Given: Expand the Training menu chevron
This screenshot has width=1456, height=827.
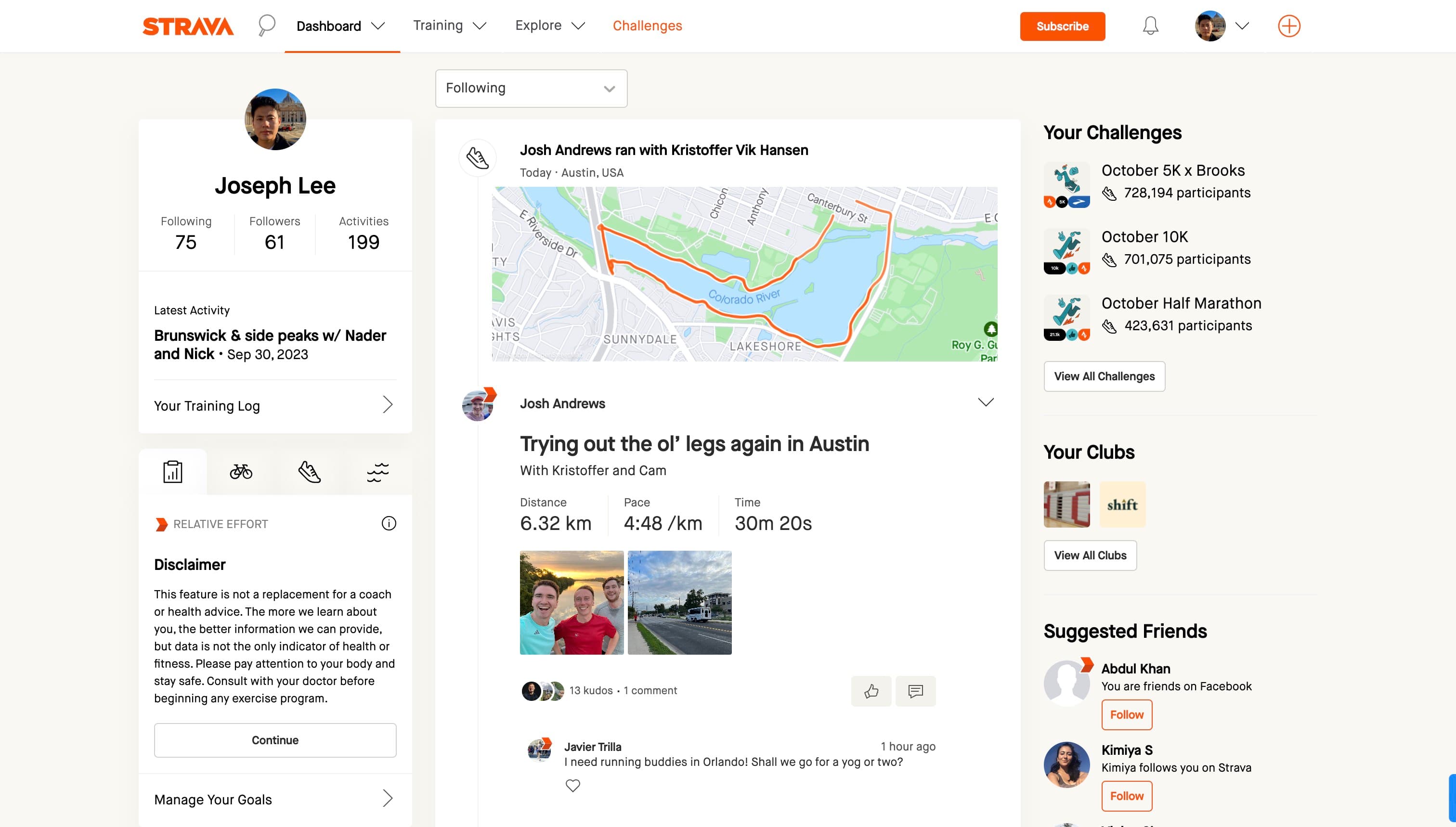Looking at the screenshot, I should point(480,26).
